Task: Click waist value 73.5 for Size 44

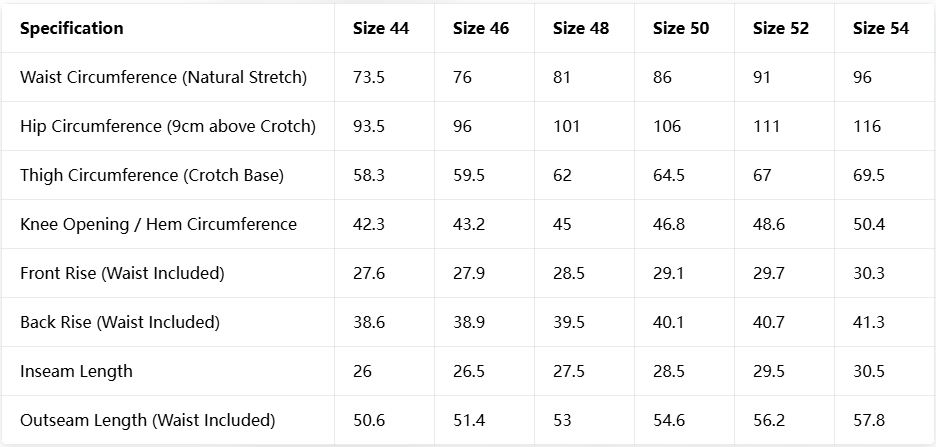Action: (x=369, y=77)
